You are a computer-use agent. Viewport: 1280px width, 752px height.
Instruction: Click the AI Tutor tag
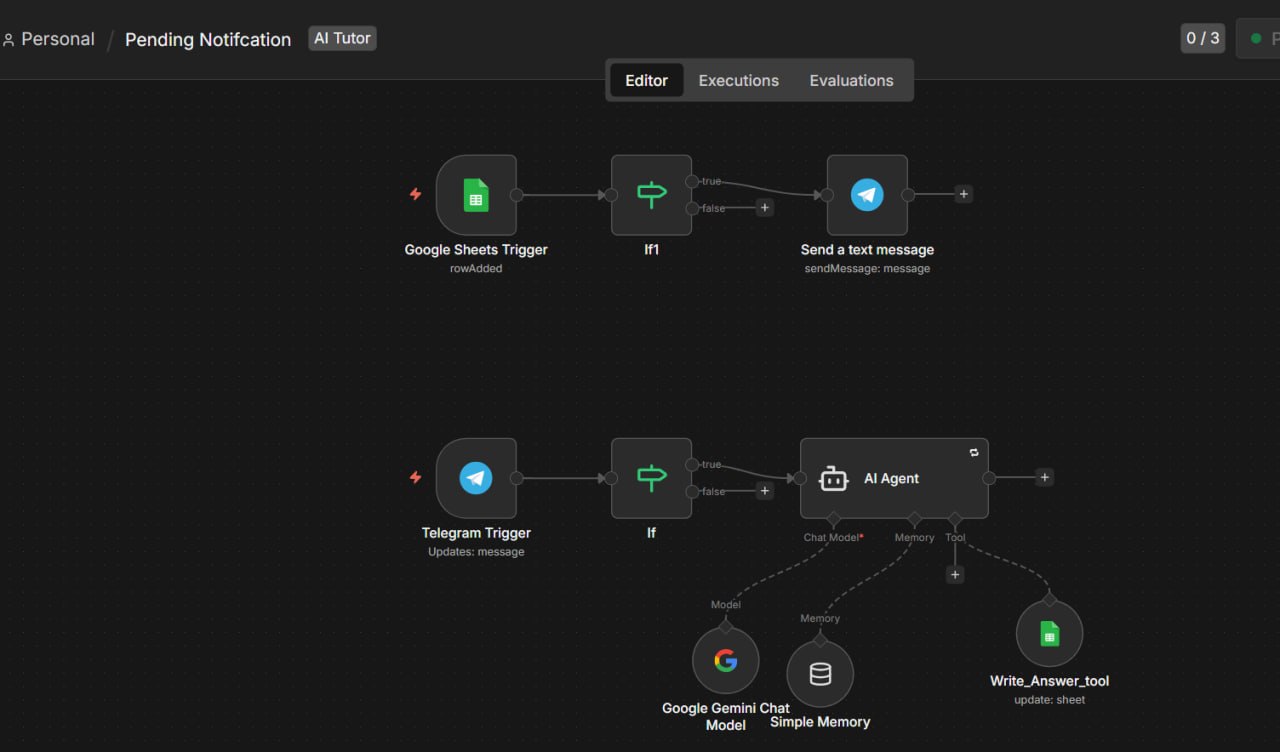342,38
